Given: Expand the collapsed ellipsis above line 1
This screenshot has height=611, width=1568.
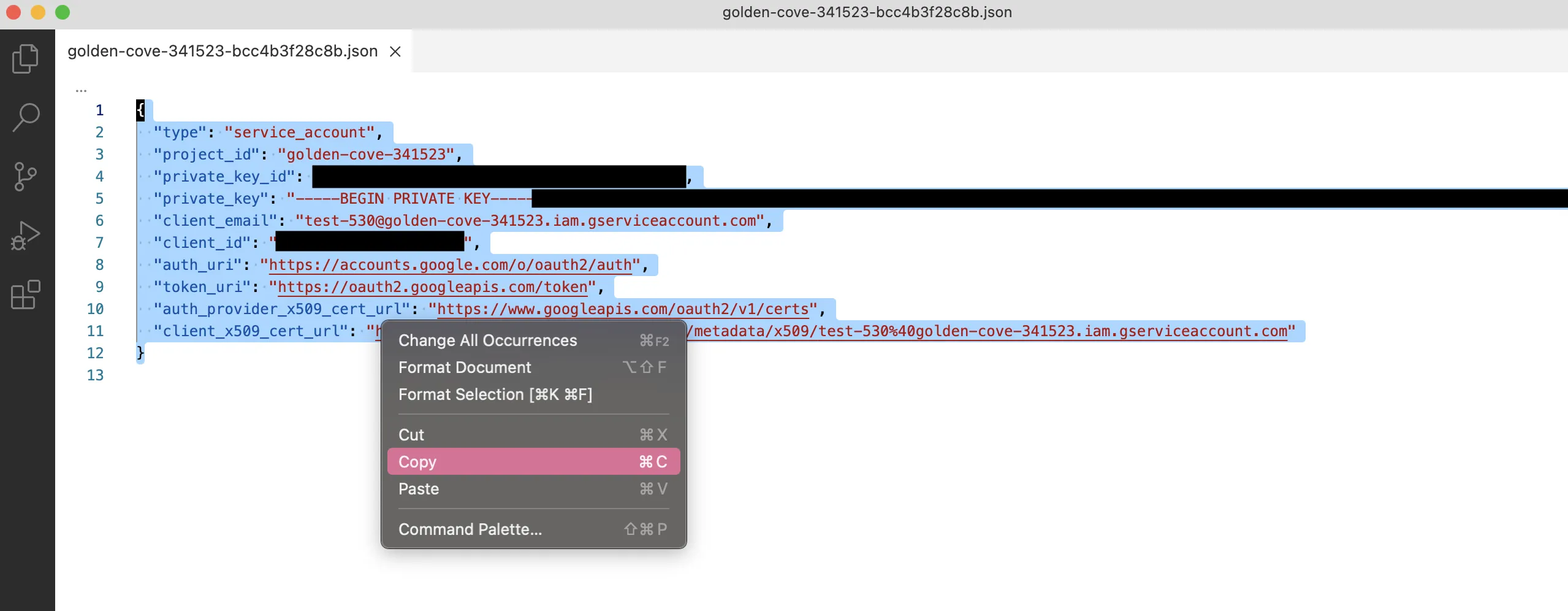Looking at the screenshot, I should pos(82,90).
